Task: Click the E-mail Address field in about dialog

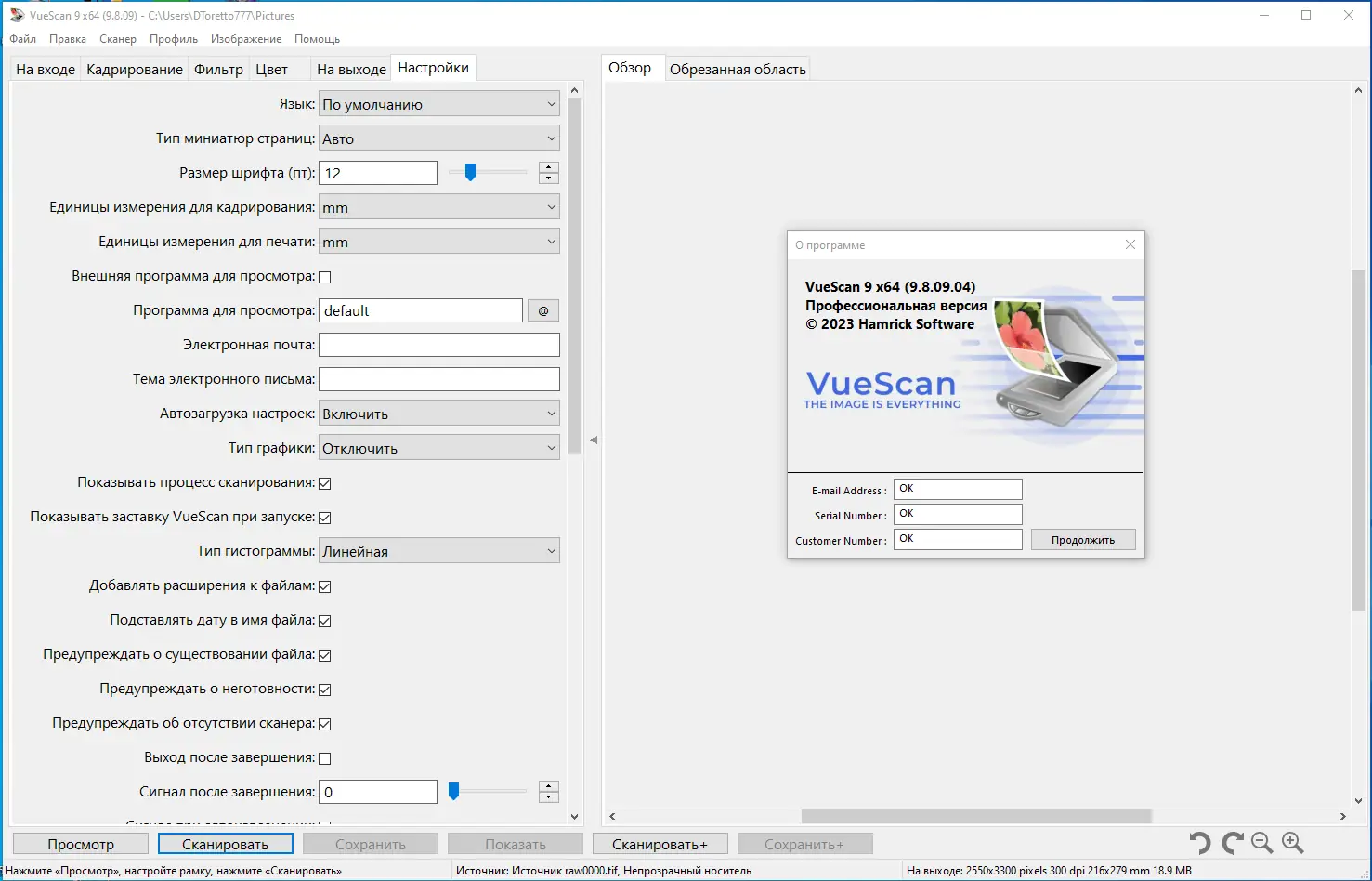Action: click(958, 489)
